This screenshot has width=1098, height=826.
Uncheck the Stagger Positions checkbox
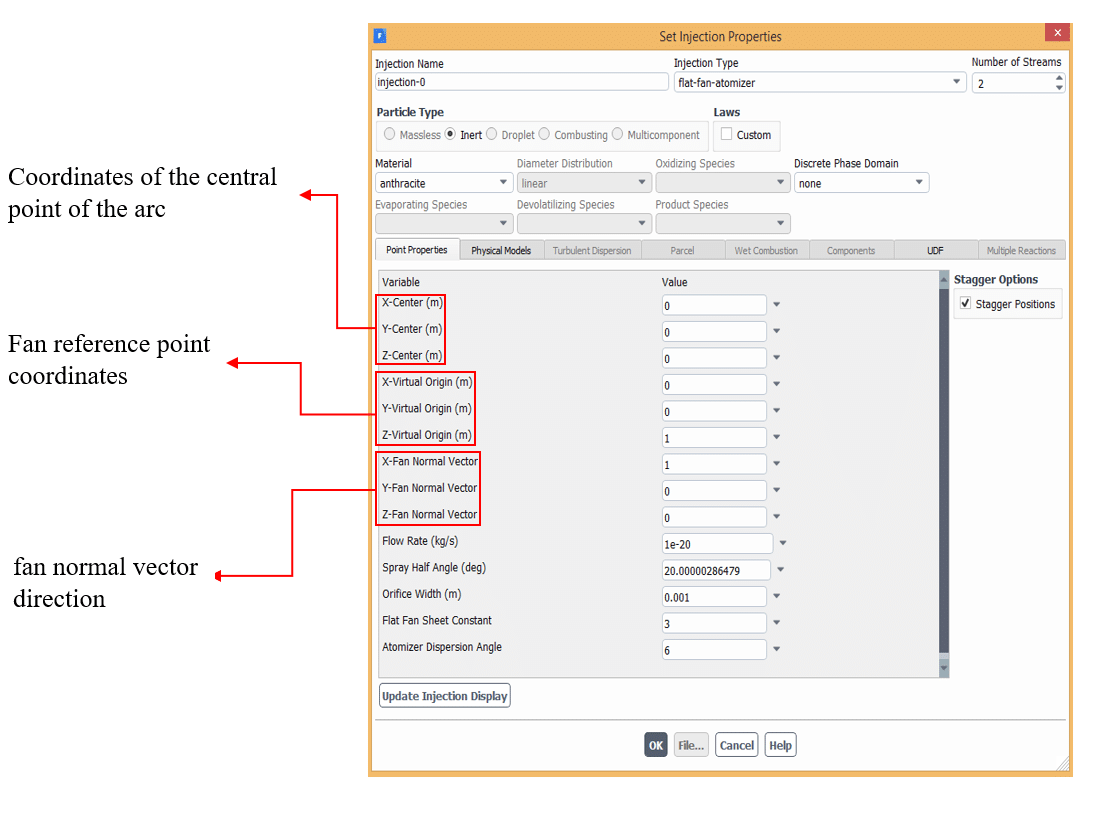click(965, 304)
